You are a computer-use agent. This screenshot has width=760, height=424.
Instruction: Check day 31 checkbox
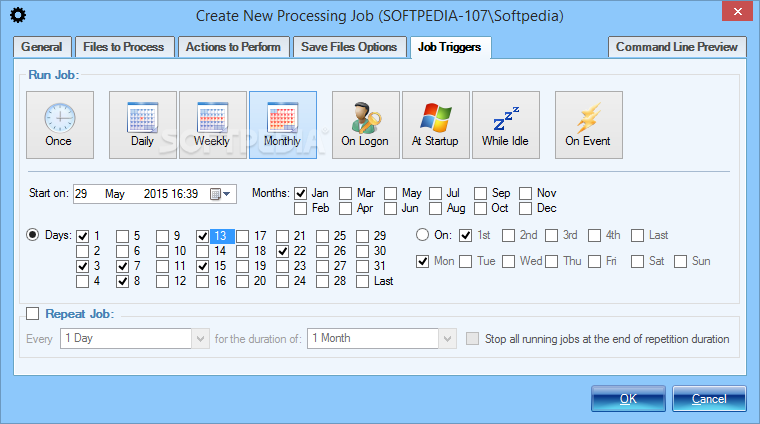(363, 266)
